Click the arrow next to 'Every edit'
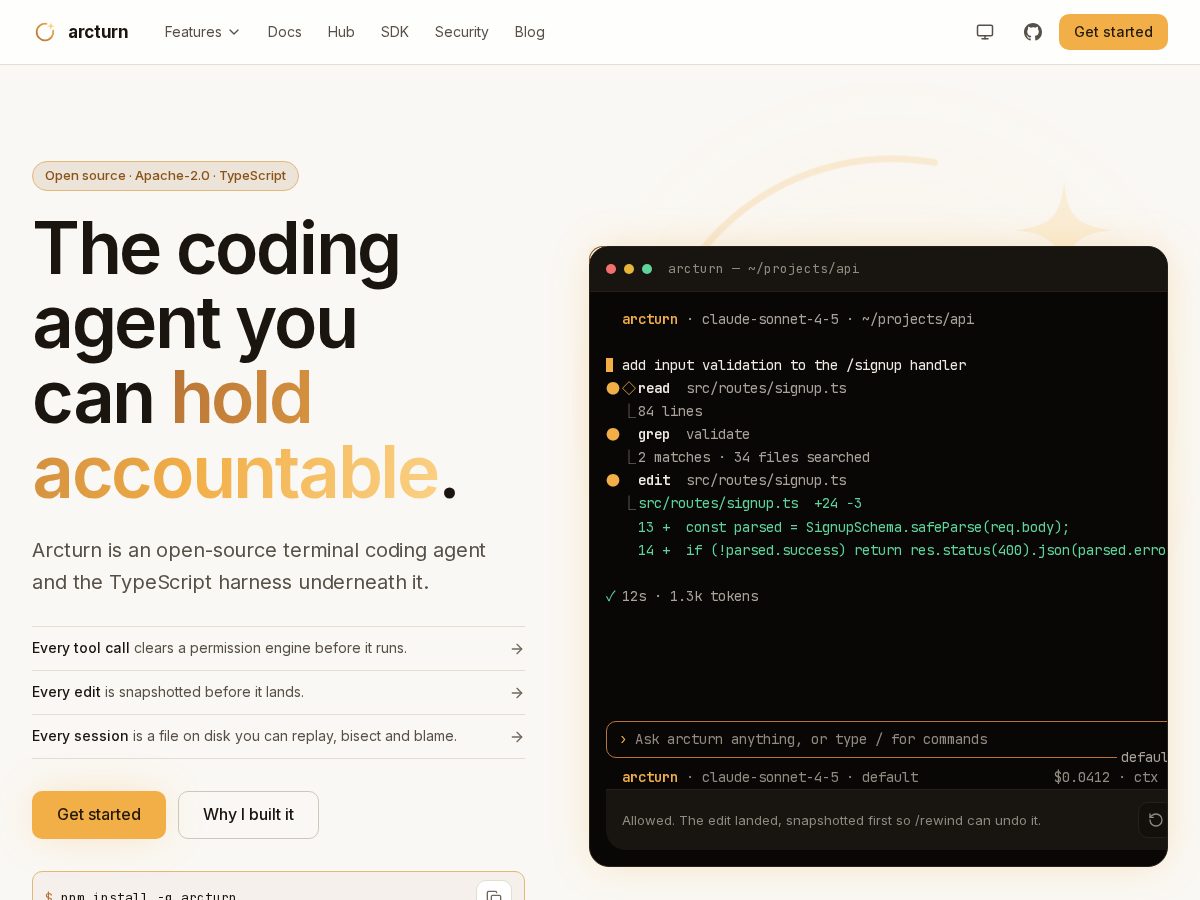 coord(517,693)
